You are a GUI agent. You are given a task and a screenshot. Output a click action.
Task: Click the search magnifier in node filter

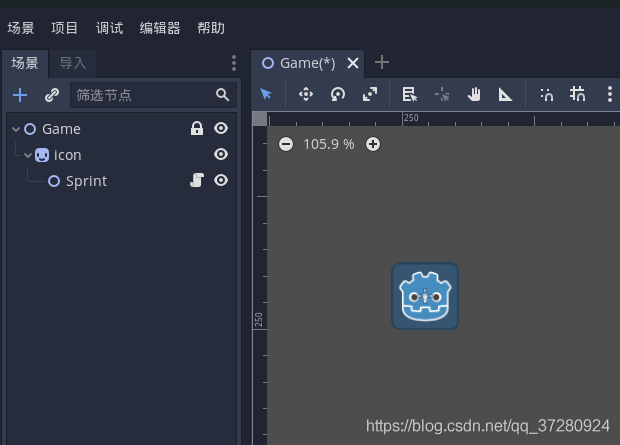(x=222, y=95)
